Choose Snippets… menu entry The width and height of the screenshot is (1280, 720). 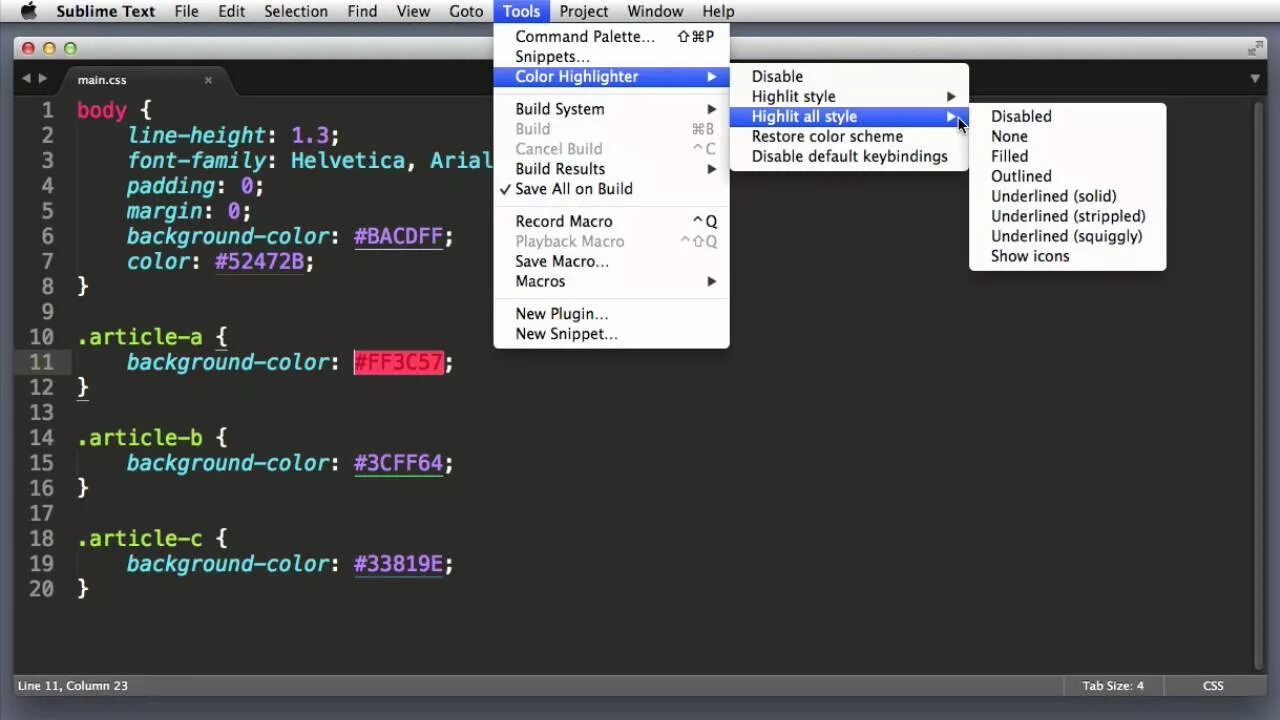[611, 57]
